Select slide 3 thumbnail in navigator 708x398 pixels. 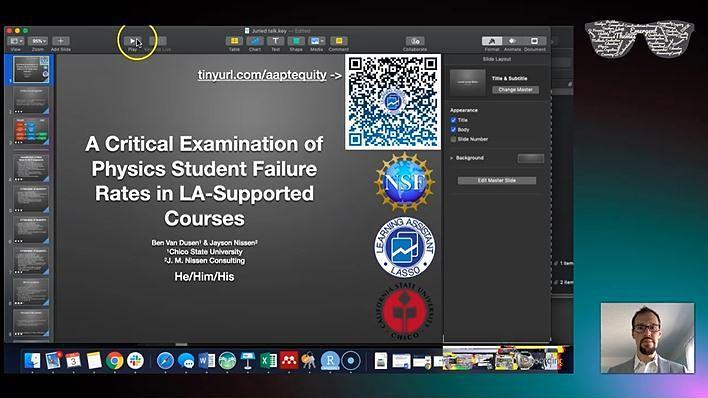[x=31, y=131]
